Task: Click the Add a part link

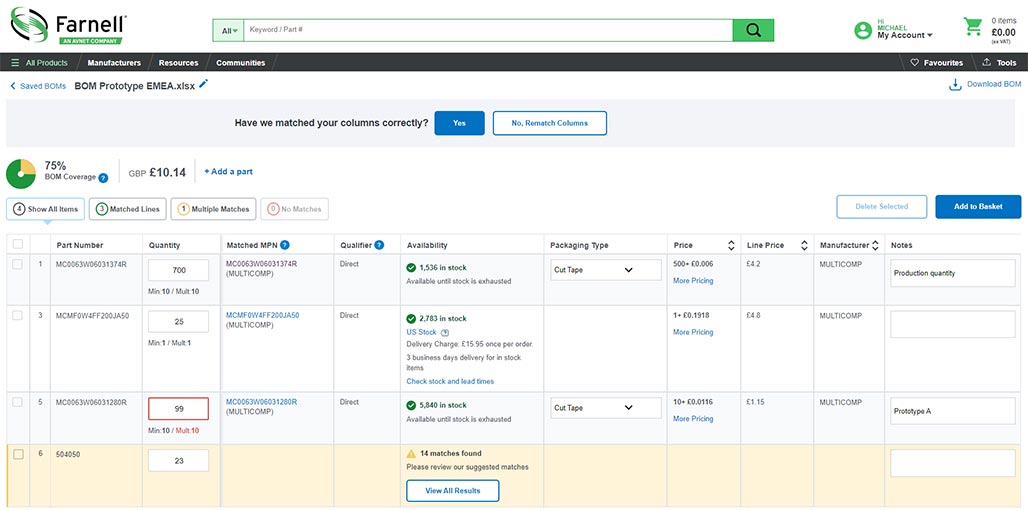Action: click(228, 172)
